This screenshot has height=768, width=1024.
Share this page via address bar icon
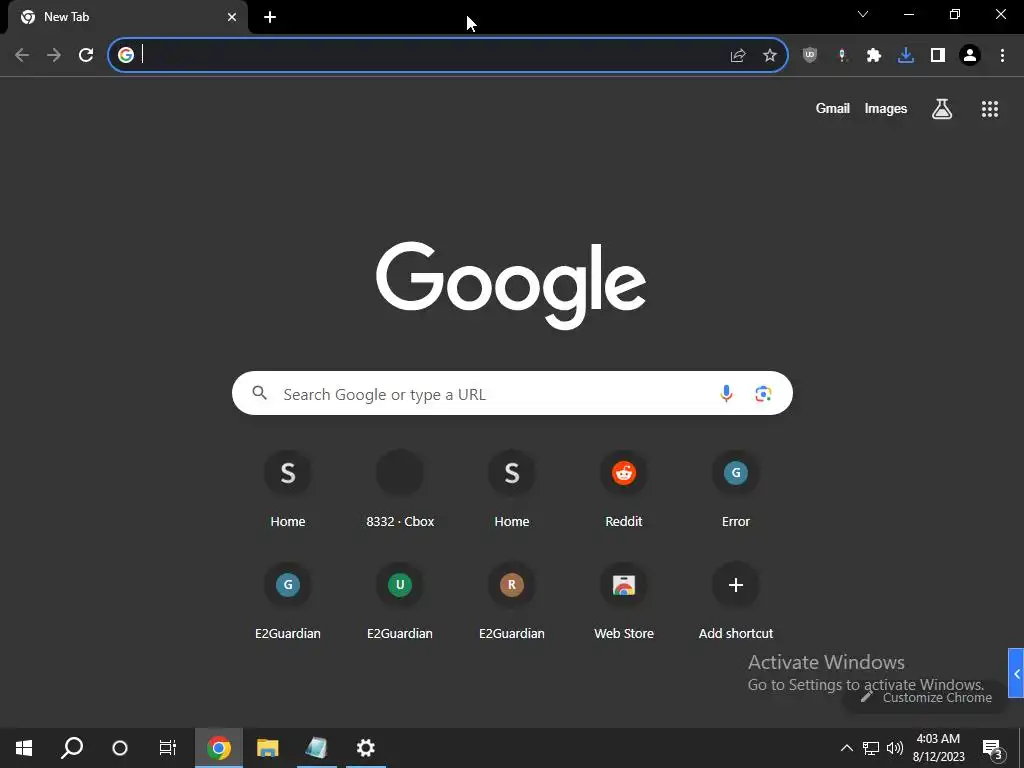pyautogui.click(x=738, y=55)
